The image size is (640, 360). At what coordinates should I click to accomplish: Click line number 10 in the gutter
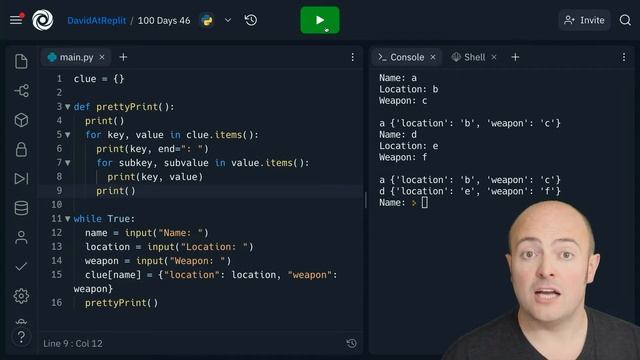click(57, 204)
